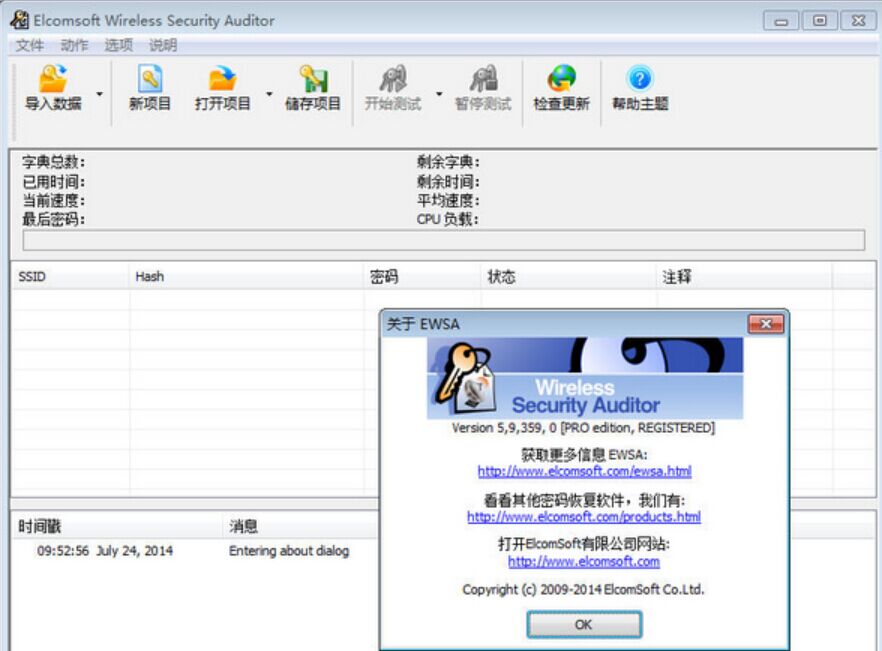Click the 时间戳 log column header

coord(118,527)
